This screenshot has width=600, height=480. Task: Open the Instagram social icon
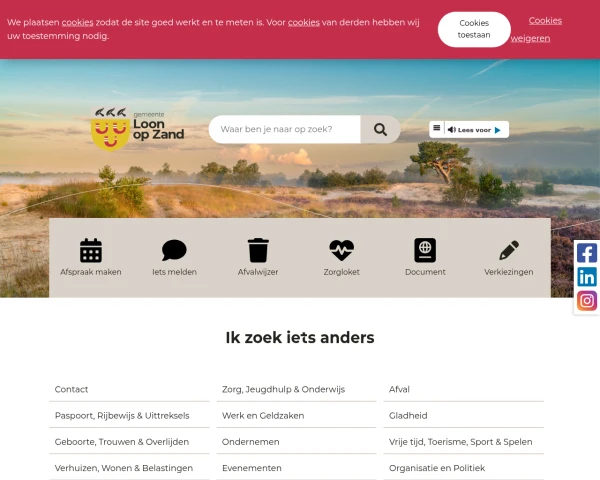point(587,300)
